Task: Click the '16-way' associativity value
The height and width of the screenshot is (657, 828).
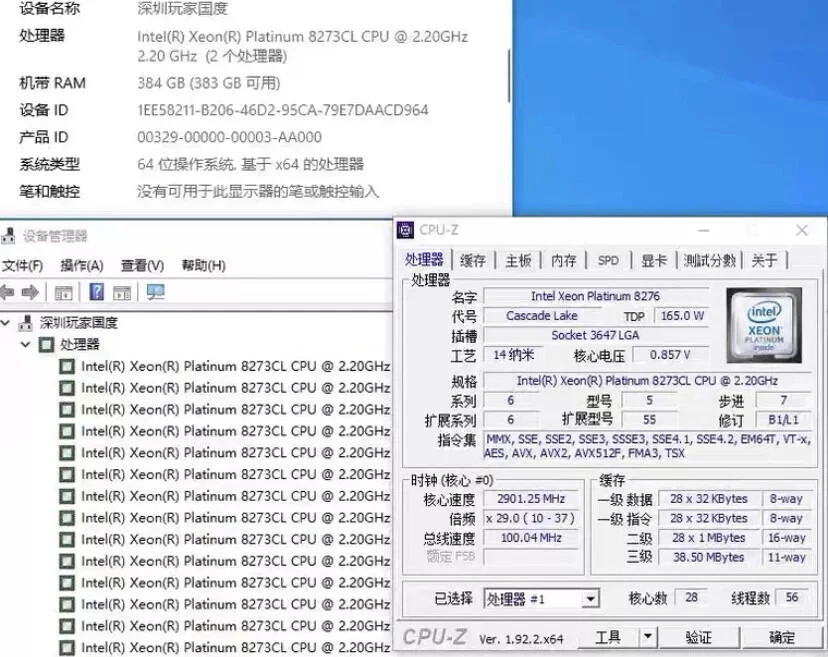Action: (786, 538)
